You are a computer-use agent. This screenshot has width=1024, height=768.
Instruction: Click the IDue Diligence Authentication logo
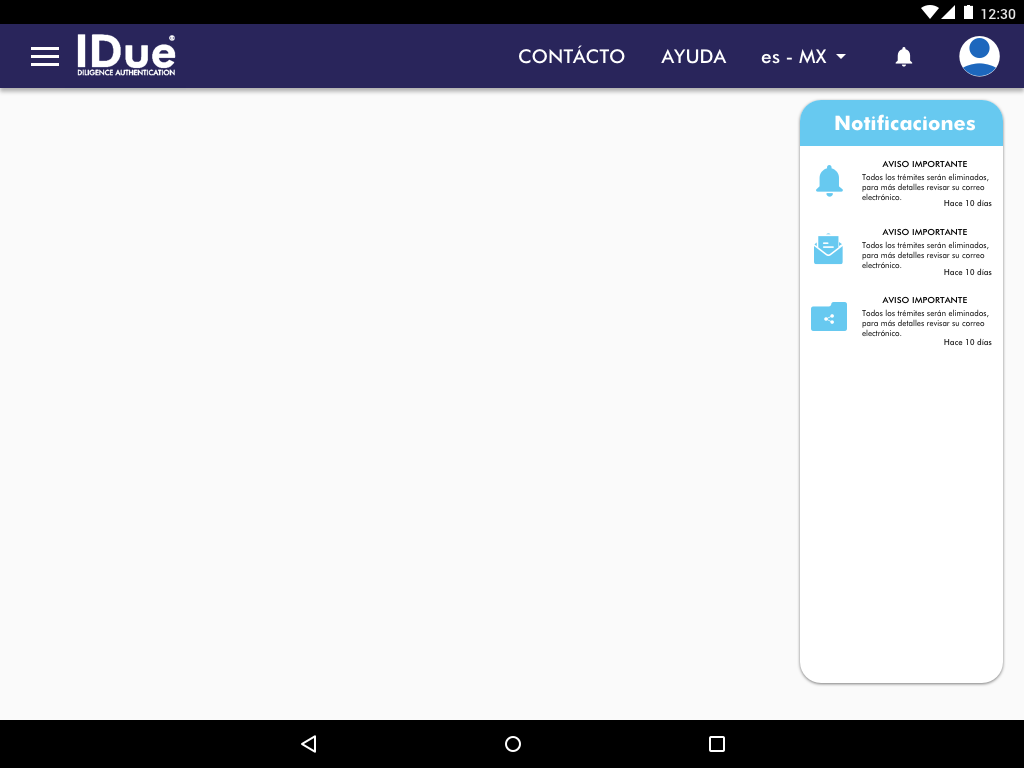[x=126, y=56]
